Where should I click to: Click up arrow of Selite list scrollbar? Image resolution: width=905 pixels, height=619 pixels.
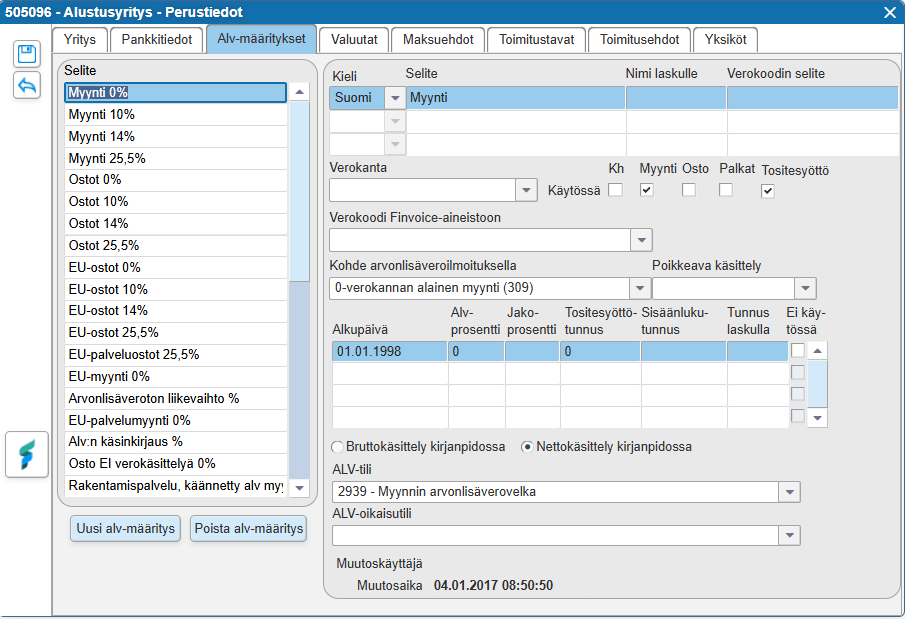300,92
